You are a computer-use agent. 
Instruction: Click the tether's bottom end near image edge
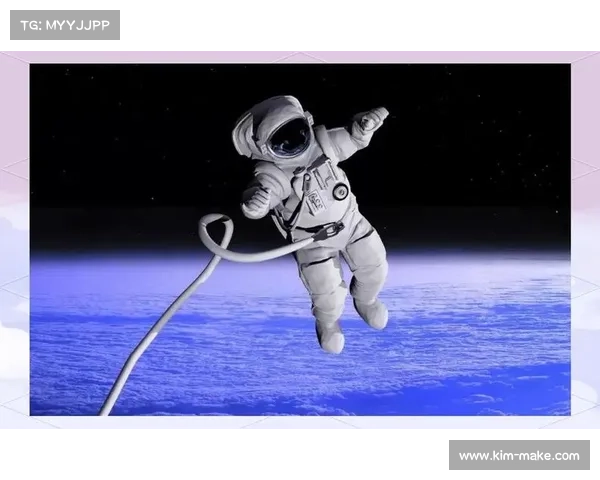pos(108,406)
